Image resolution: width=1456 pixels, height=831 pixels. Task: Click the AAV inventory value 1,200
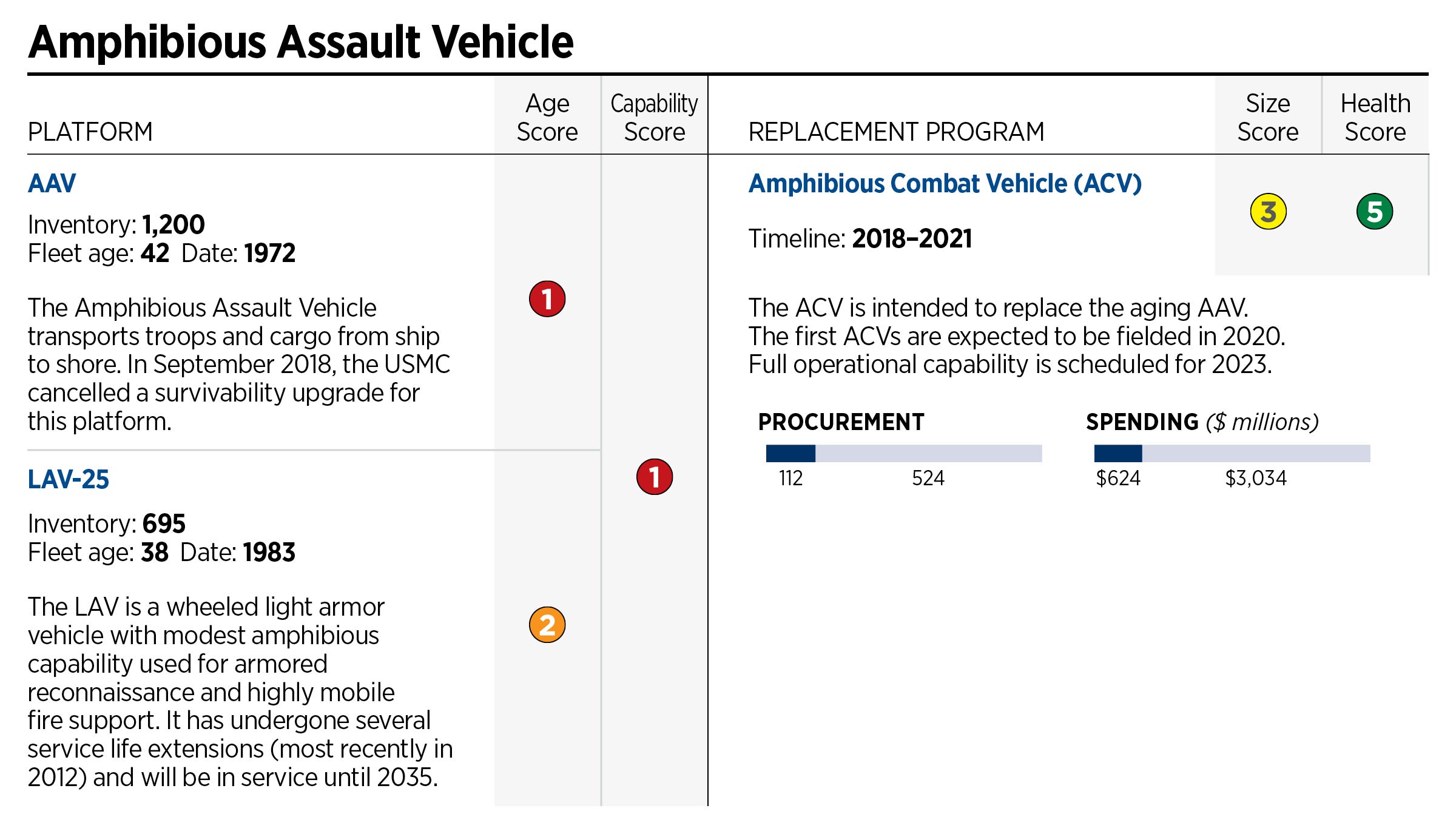click(174, 224)
